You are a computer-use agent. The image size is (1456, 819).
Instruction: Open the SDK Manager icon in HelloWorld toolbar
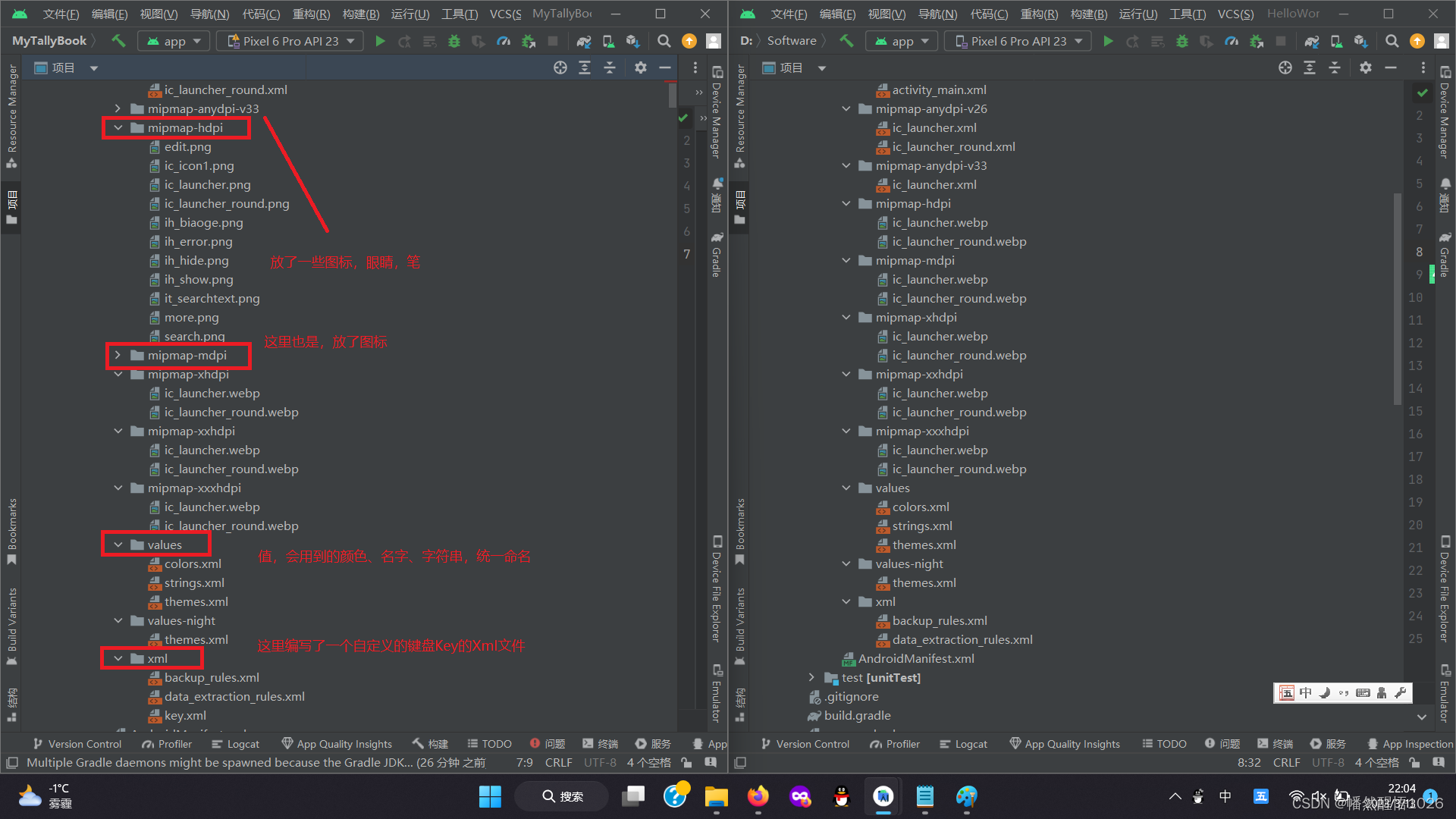1360,41
